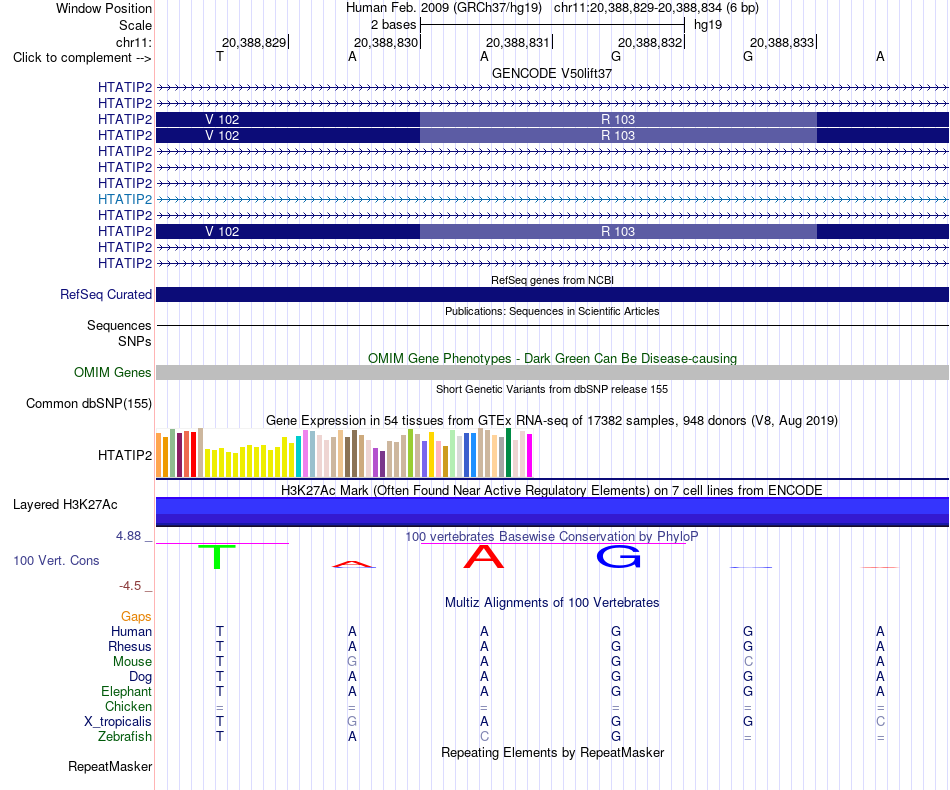The image size is (950, 790).
Task: Click the C base in the Mouse row
Action: [x=748, y=662]
